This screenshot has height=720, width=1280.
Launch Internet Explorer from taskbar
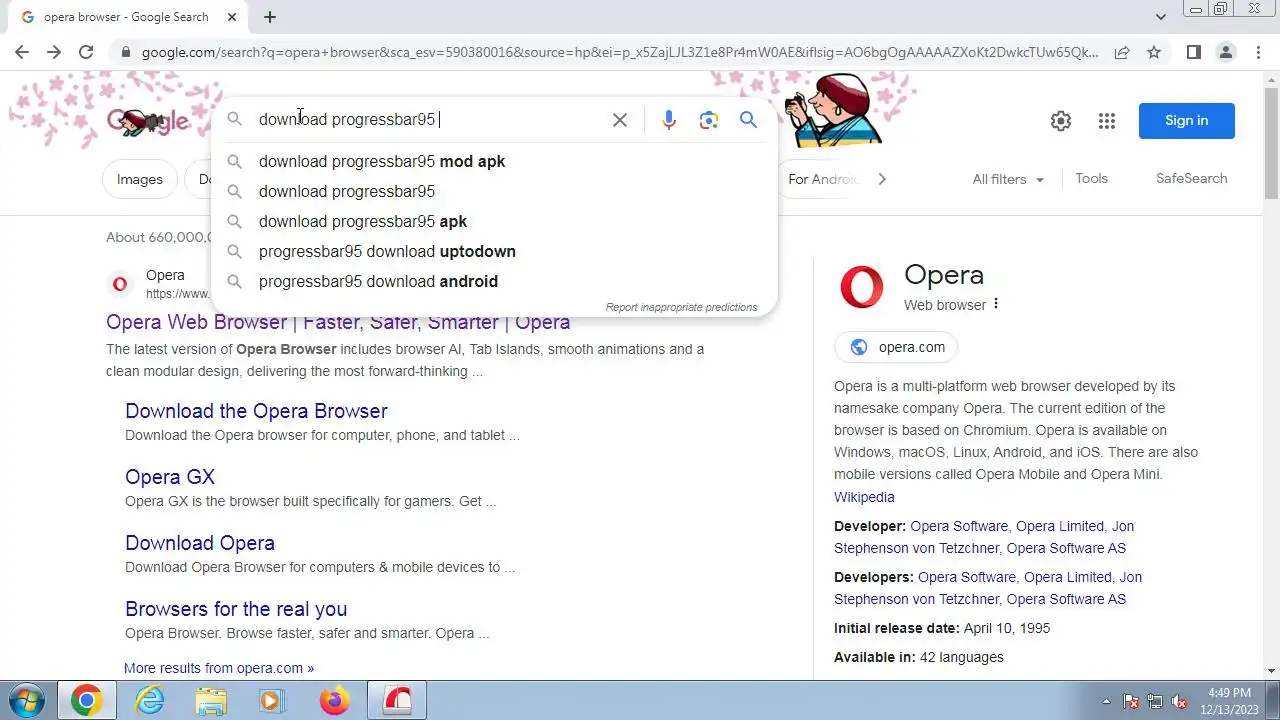(149, 700)
